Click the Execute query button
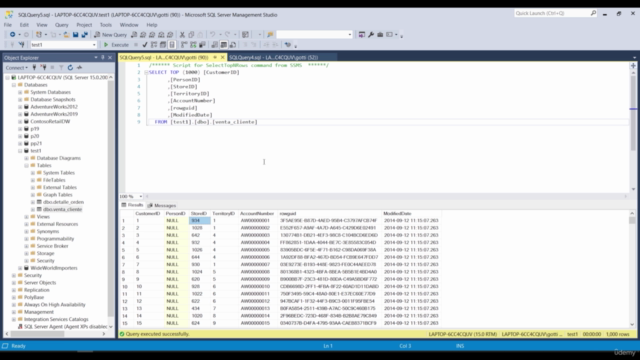 [116, 45]
